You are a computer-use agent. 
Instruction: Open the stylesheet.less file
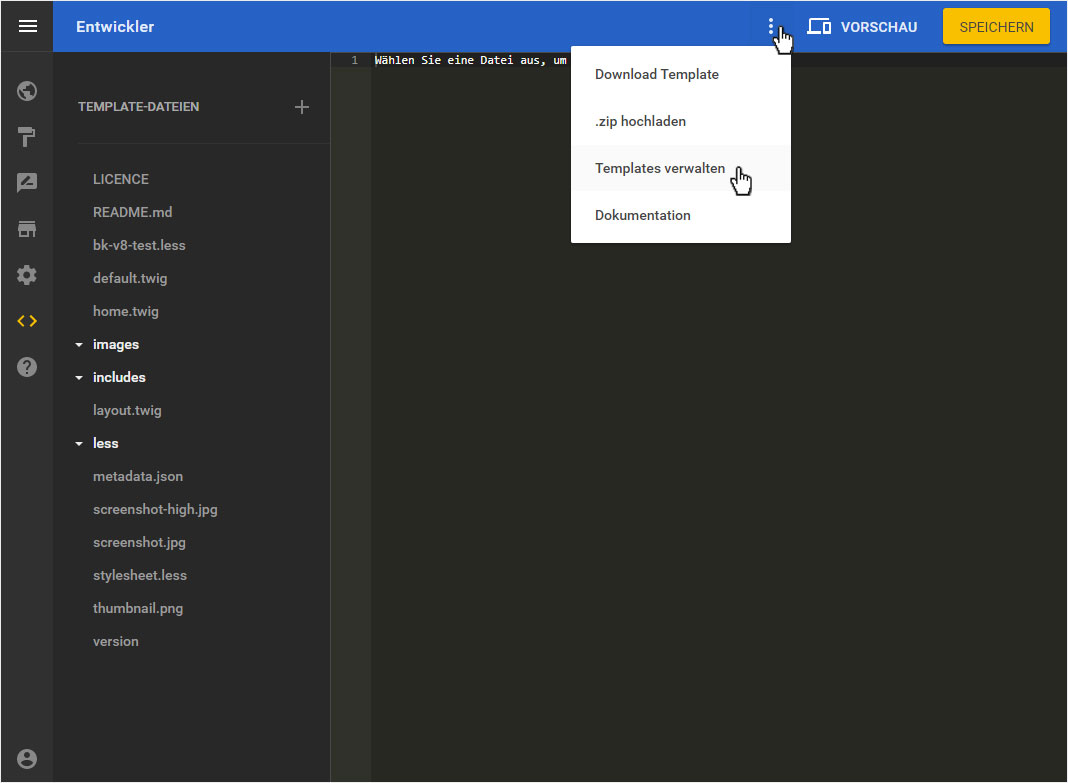coord(140,575)
